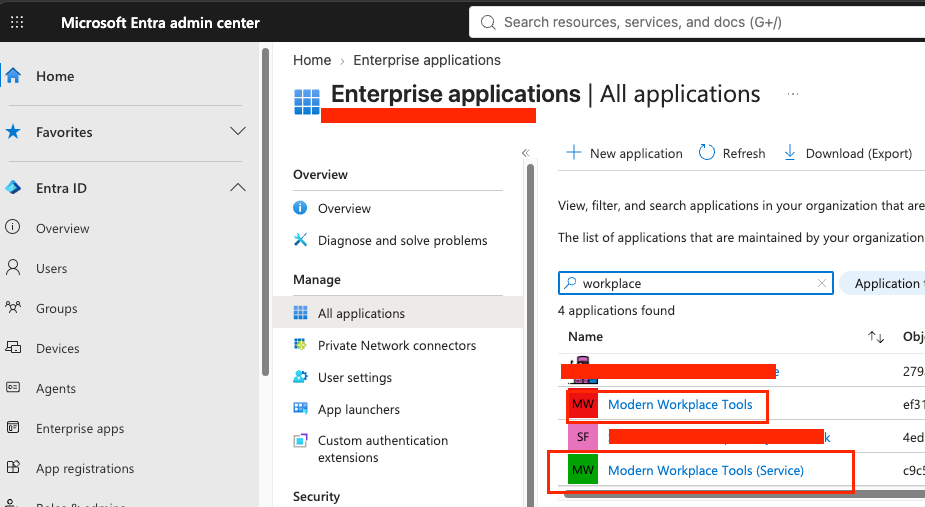Click the Download (Export) arrow icon
This screenshot has height=507, width=925.
click(x=789, y=153)
